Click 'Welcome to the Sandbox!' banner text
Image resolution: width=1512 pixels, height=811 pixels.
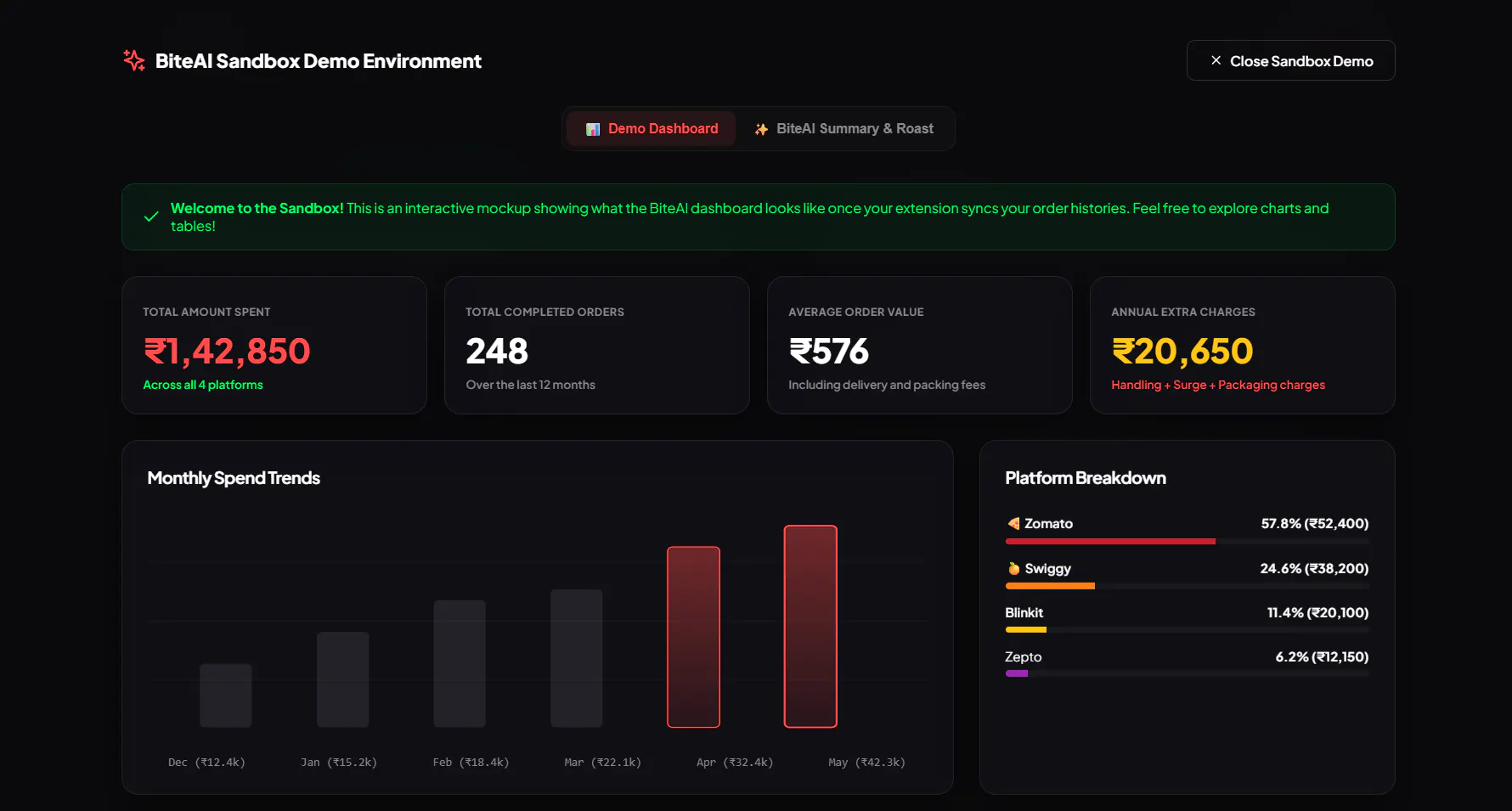click(x=257, y=208)
